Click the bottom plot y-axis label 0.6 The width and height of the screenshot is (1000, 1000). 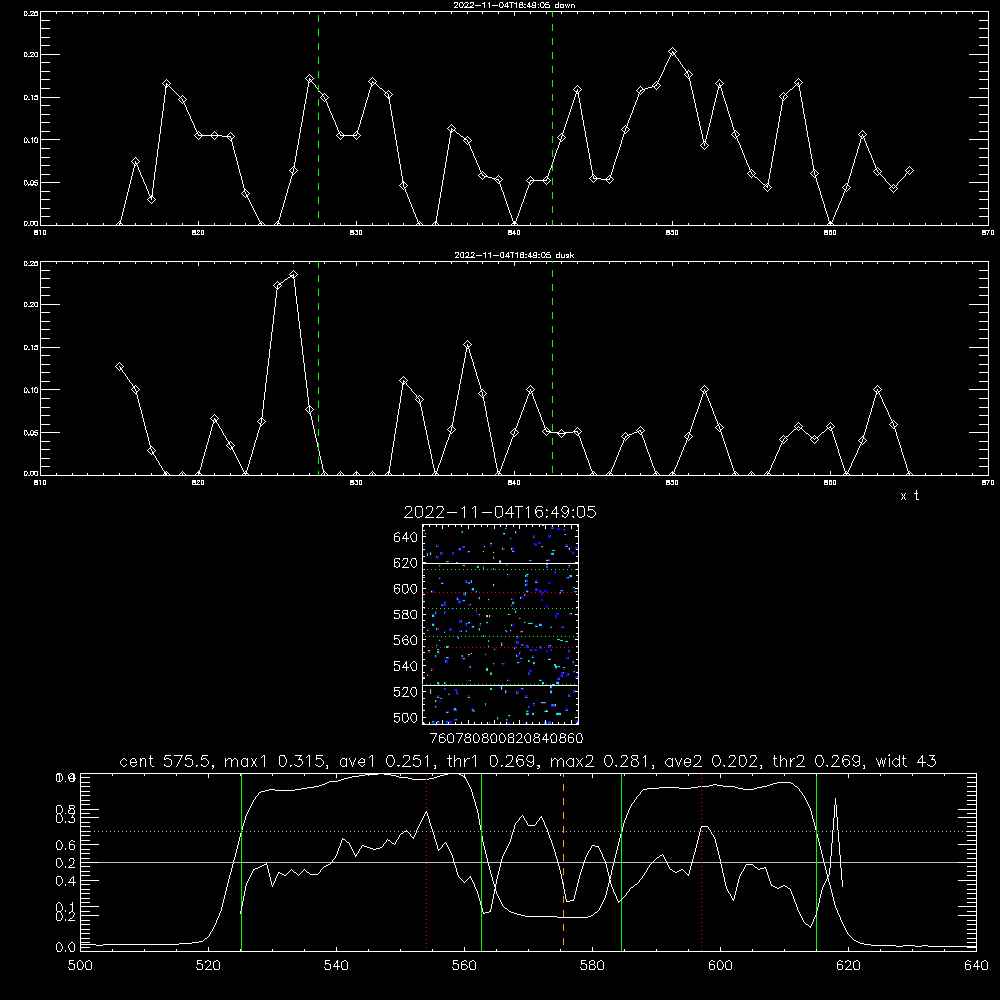point(66,844)
